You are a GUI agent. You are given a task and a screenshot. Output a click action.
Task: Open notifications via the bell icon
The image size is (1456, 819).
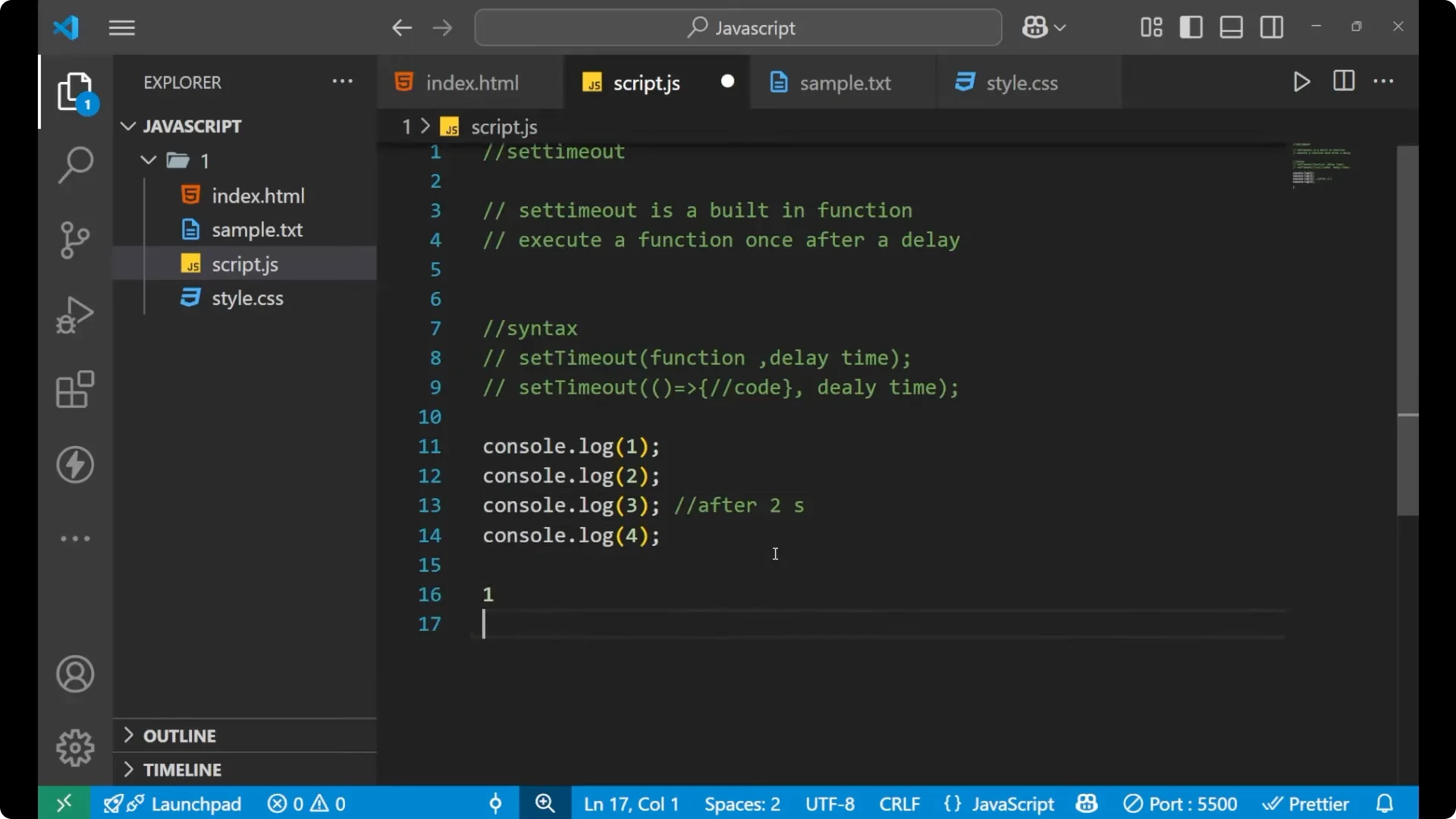(x=1385, y=803)
